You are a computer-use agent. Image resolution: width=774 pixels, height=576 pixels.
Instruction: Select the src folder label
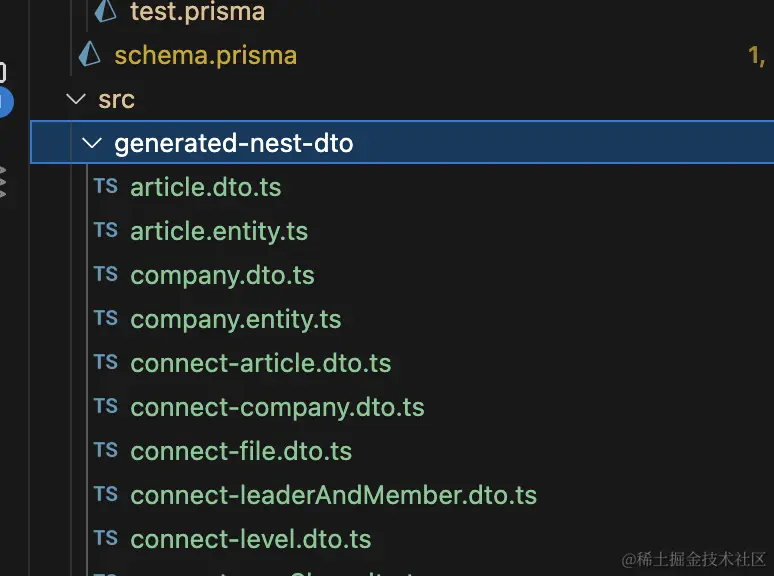116,100
